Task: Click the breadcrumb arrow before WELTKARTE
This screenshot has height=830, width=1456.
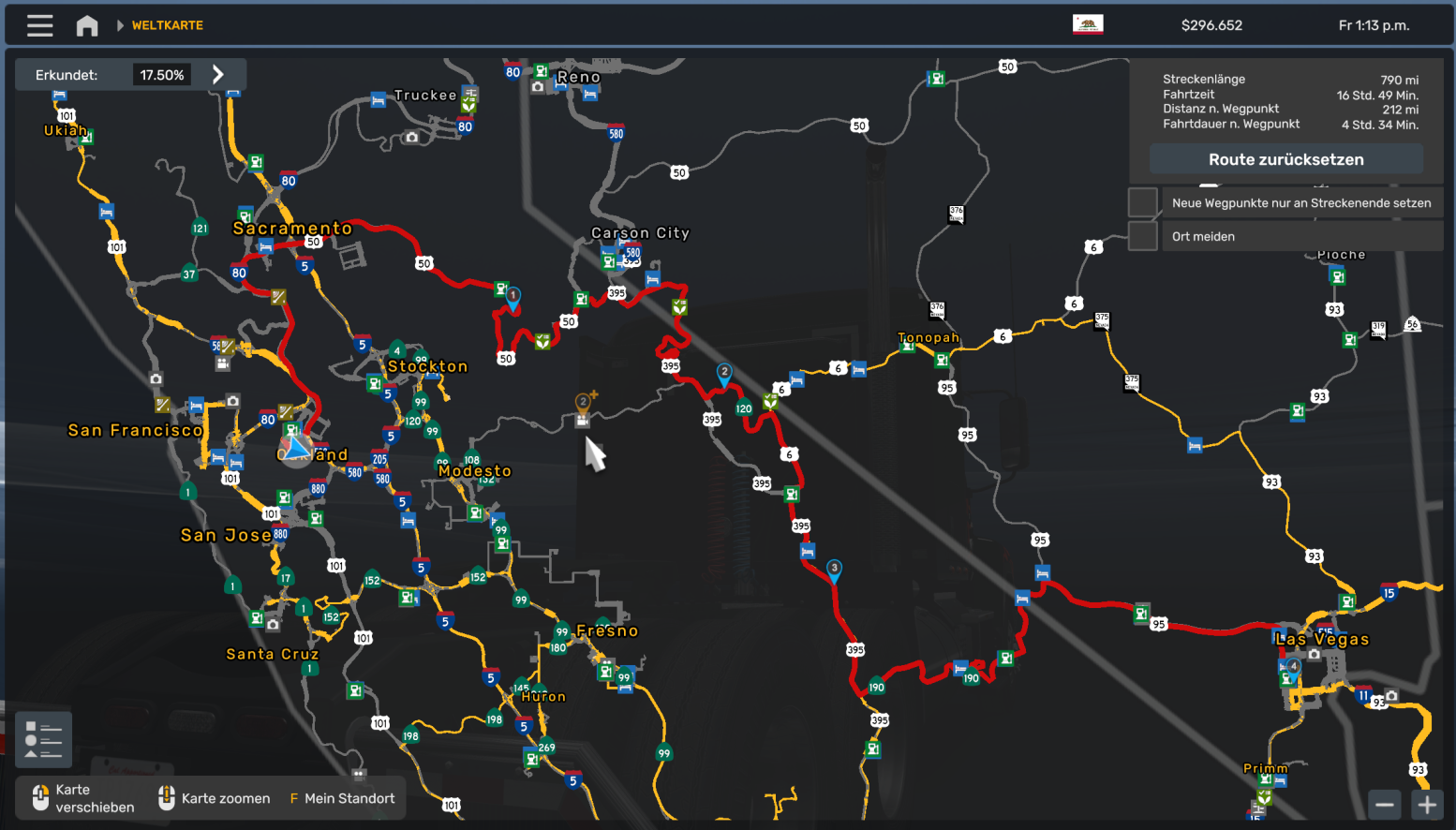Action: pos(120,25)
